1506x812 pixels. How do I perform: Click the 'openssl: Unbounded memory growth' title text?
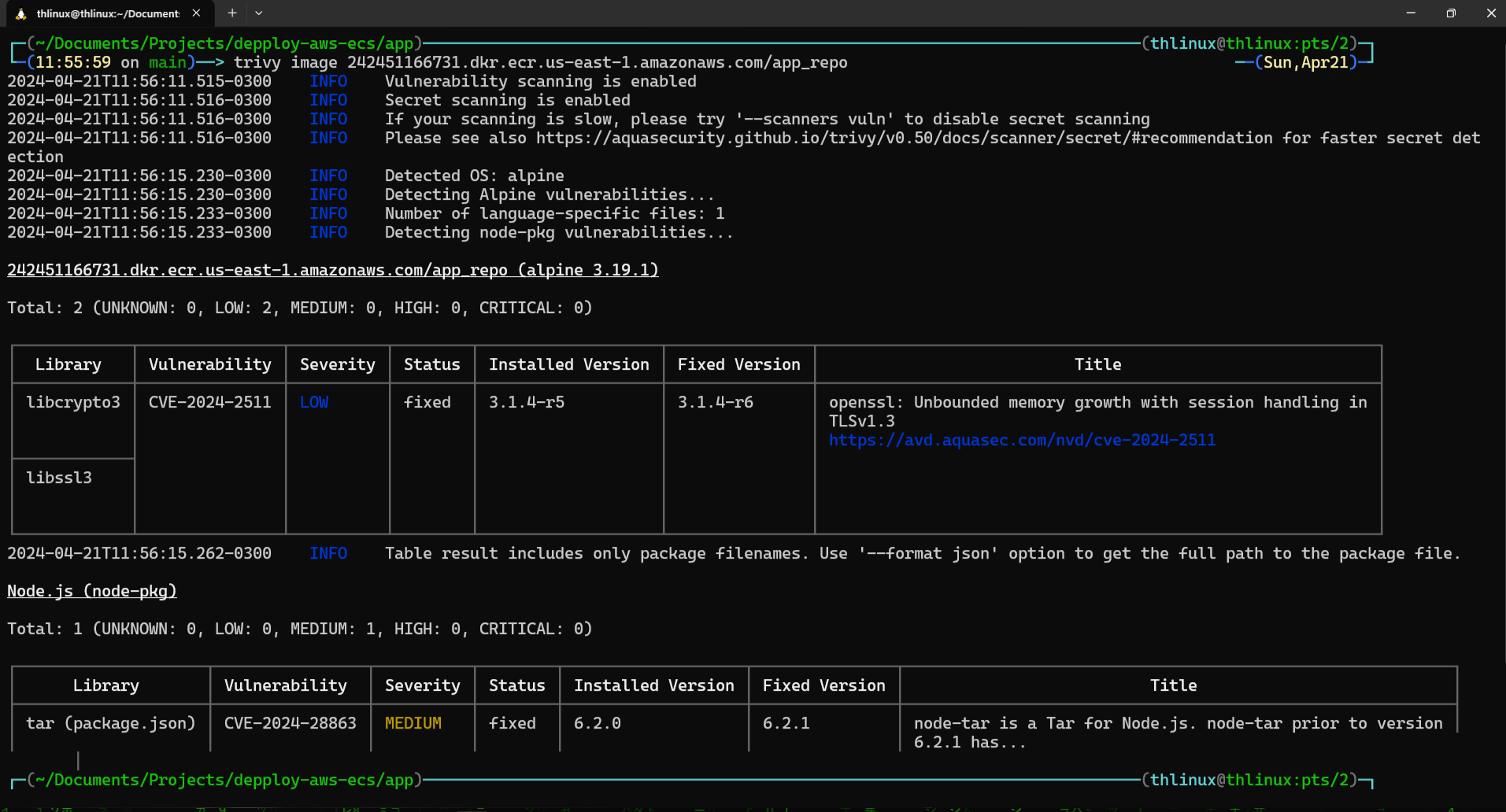click(1097, 412)
